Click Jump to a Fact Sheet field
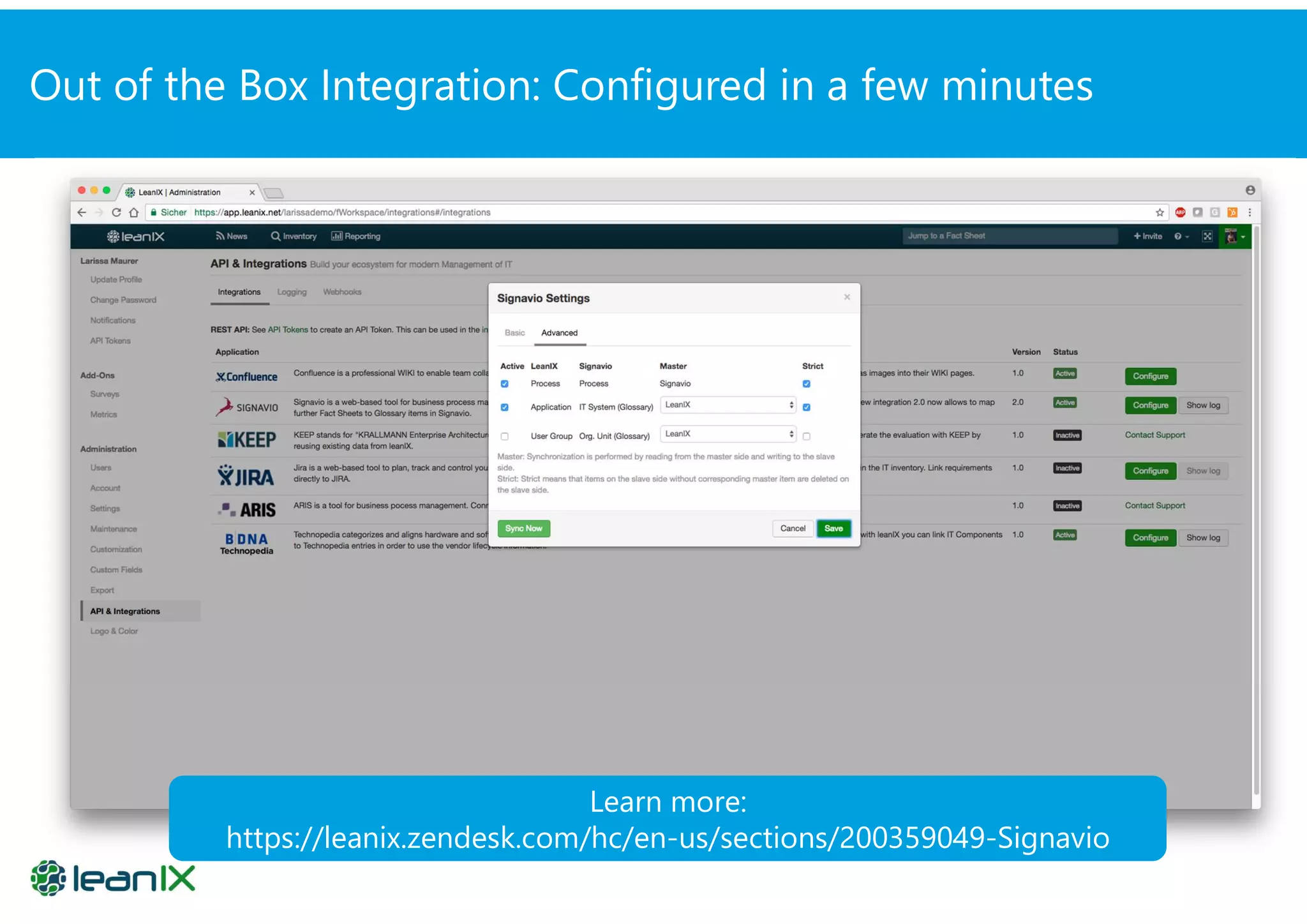 (1010, 236)
